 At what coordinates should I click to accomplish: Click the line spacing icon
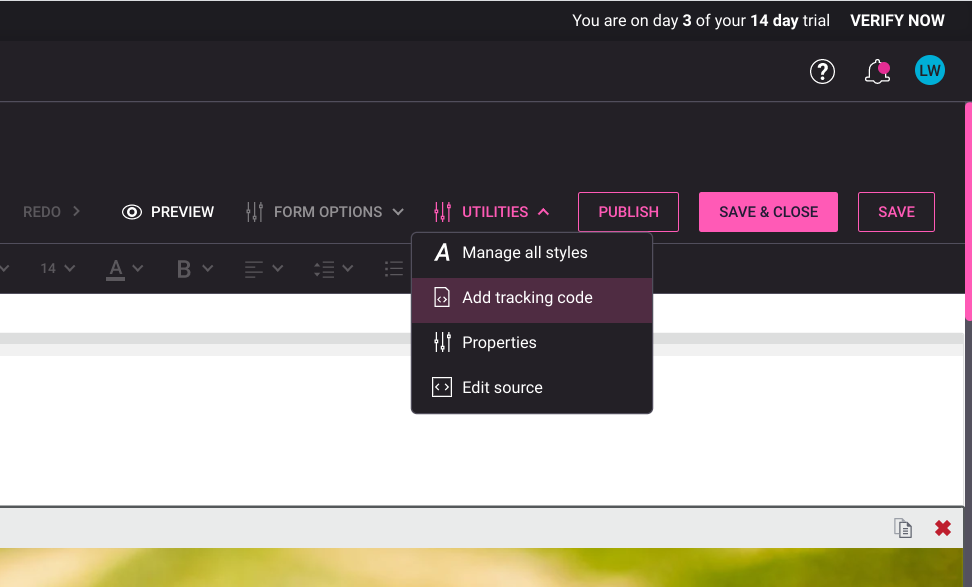pos(324,269)
